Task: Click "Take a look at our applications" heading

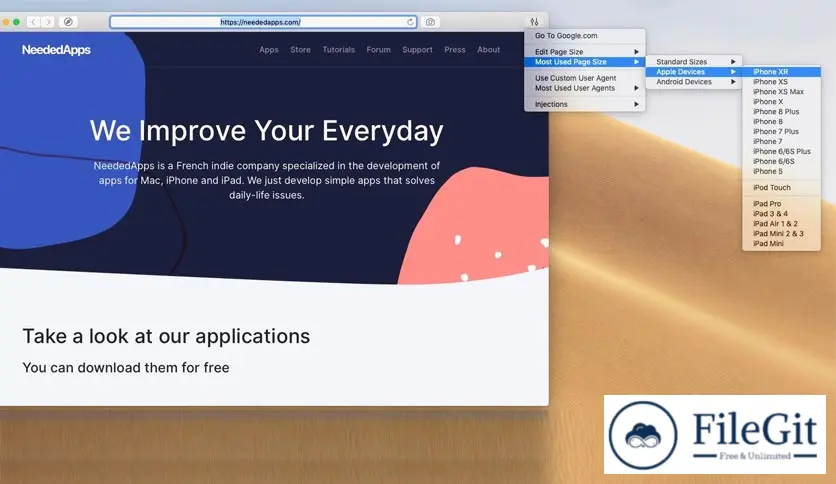Action: (x=166, y=336)
